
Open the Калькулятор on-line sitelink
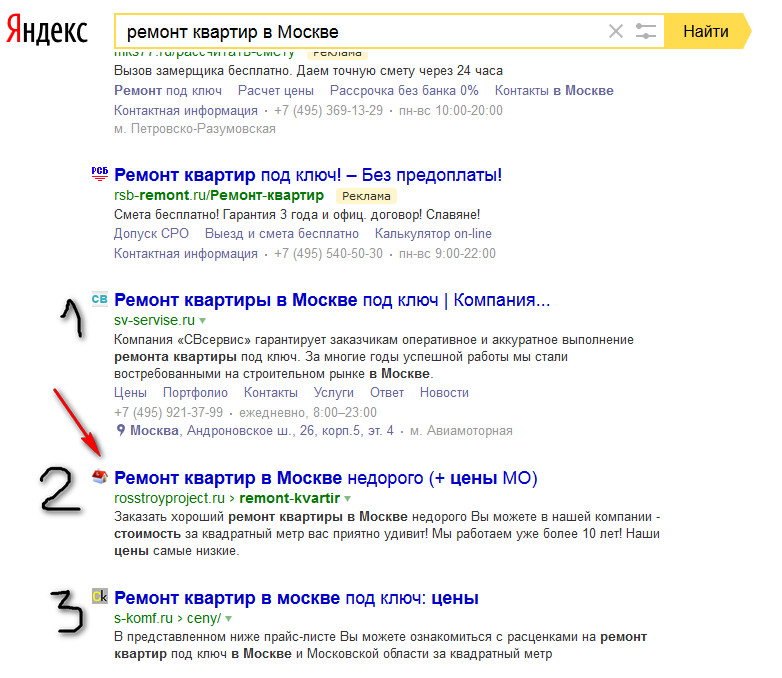tap(433, 233)
